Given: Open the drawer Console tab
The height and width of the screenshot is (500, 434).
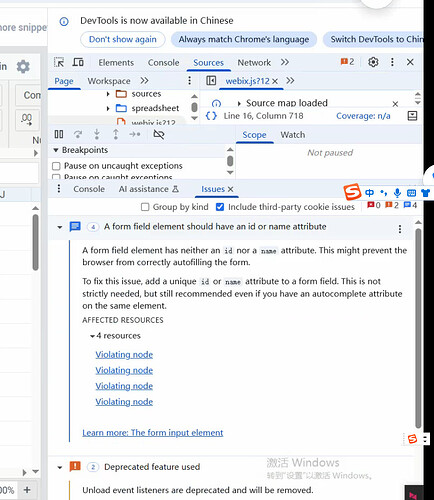Looking at the screenshot, I should (x=89, y=189).
